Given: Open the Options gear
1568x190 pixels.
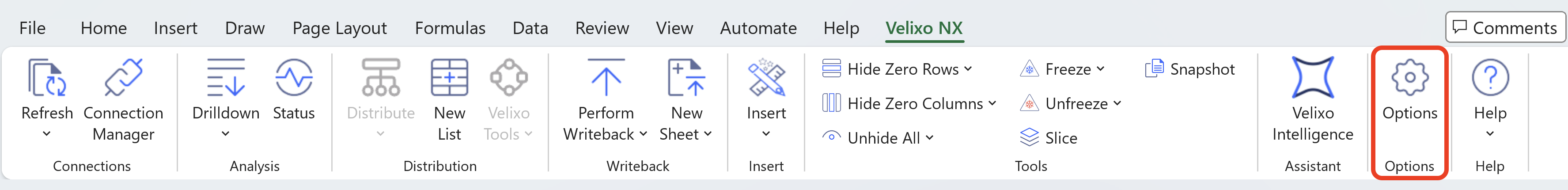Looking at the screenshot, I should click(1409, 78).
